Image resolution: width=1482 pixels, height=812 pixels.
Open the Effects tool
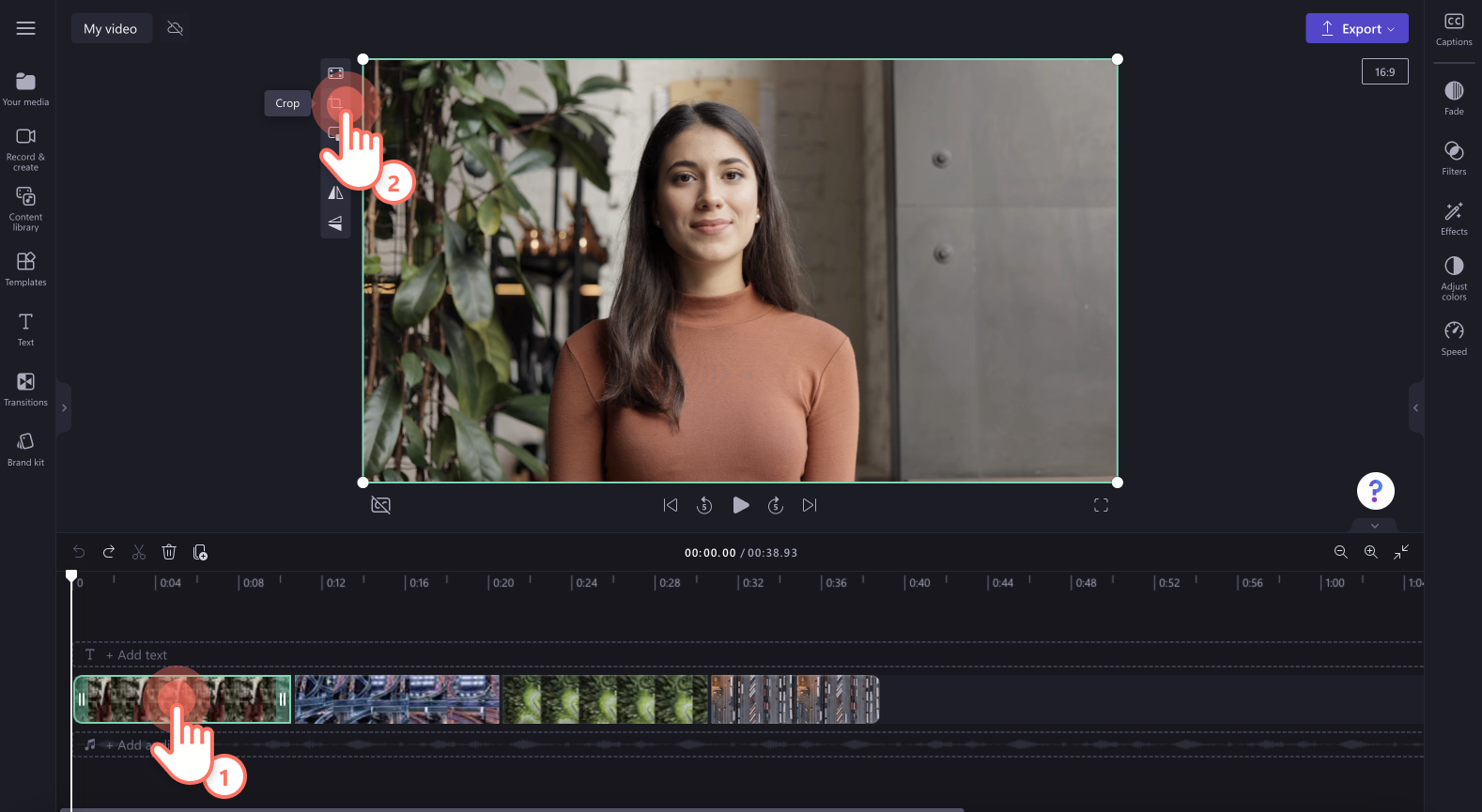(x=1454, y=218)
